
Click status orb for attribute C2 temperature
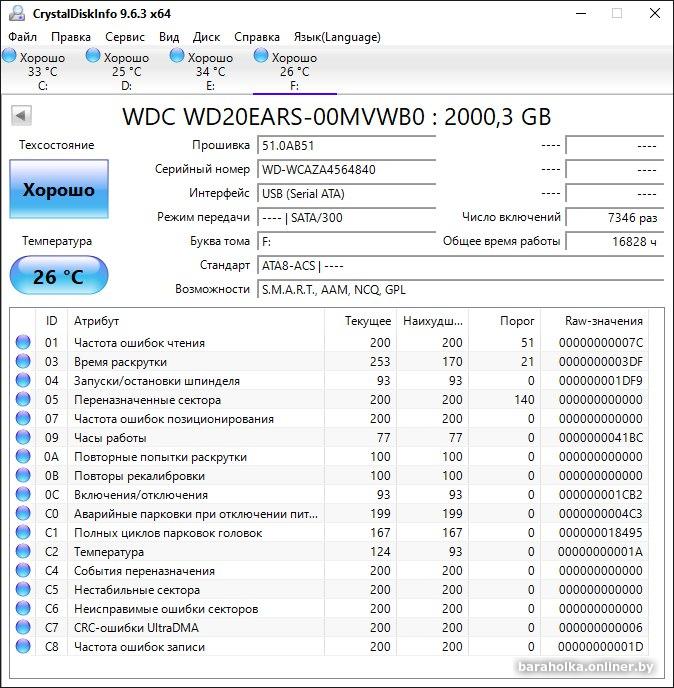click(x=23, y=552)
